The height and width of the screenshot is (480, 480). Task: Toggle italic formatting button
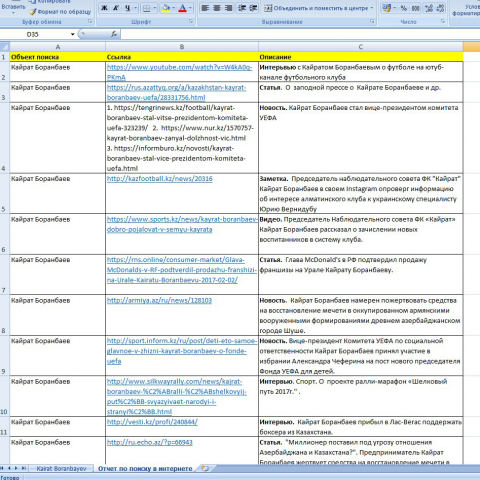[x=116, y=8]
